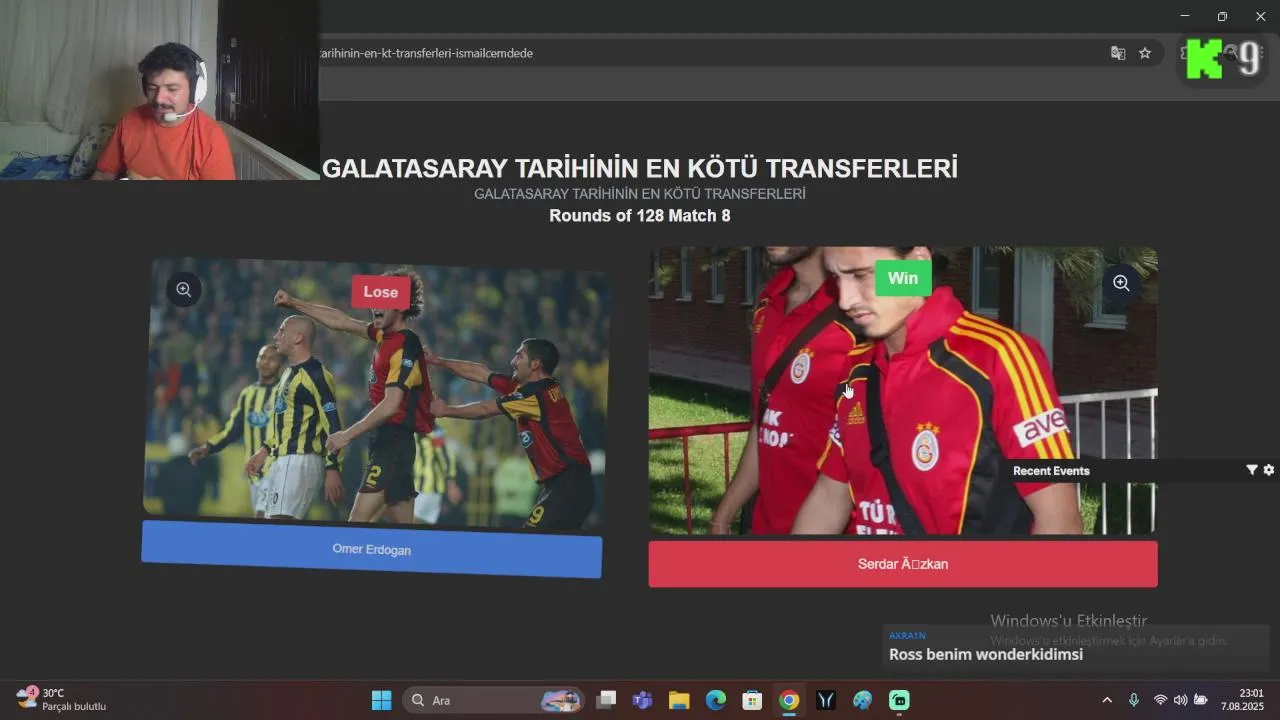Vote for Omer Erdogan using the blue button

coord(372,549)
